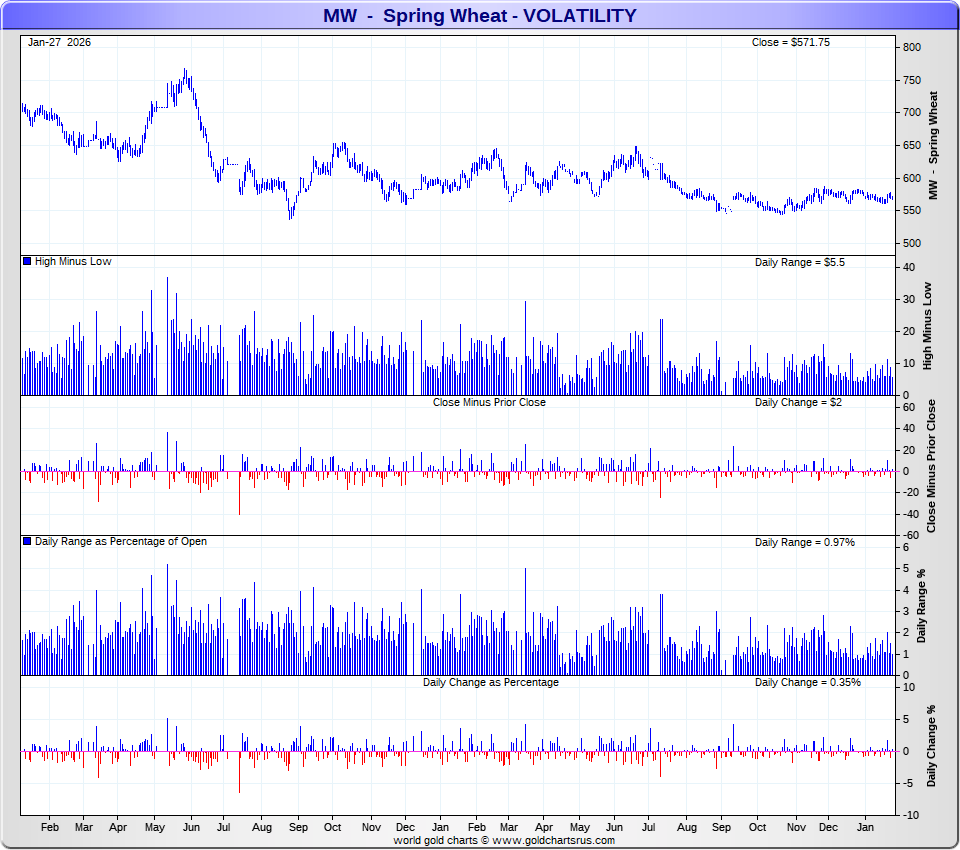Click the 'High Minus Low' legend label
The width and height of the screenshot is (960, 850).
[73, 261]
